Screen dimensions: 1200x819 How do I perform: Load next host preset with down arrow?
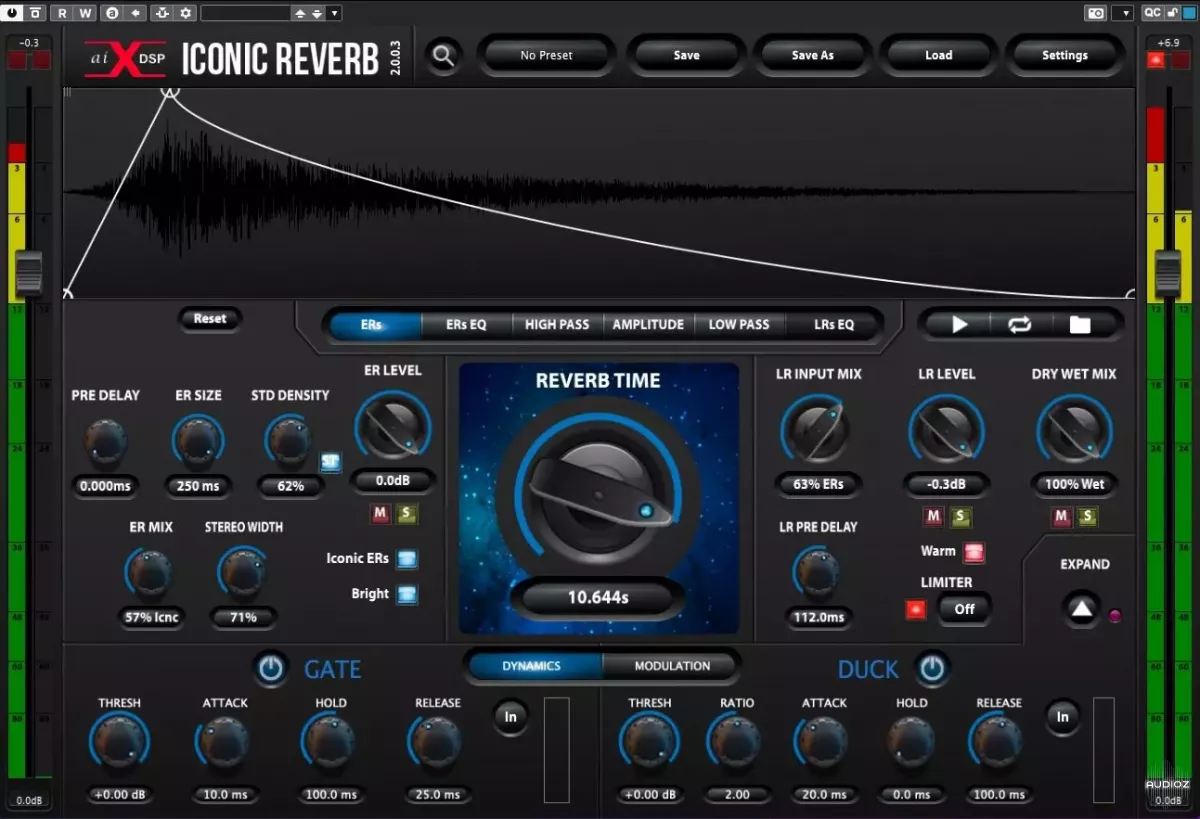[x=316, y=13]
